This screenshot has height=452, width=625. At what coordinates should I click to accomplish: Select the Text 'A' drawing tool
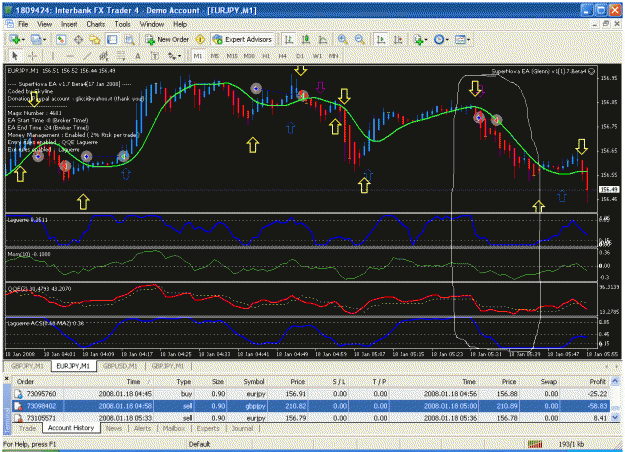coord(138,56)
